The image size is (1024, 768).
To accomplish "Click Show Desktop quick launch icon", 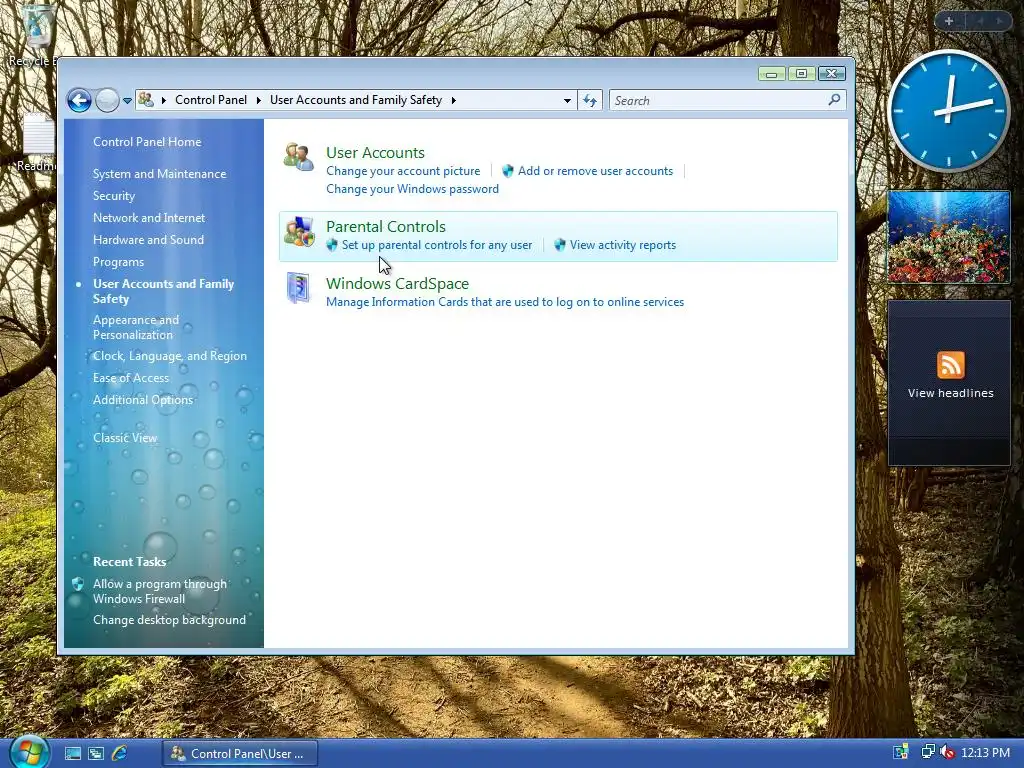I will click(72, 753).
